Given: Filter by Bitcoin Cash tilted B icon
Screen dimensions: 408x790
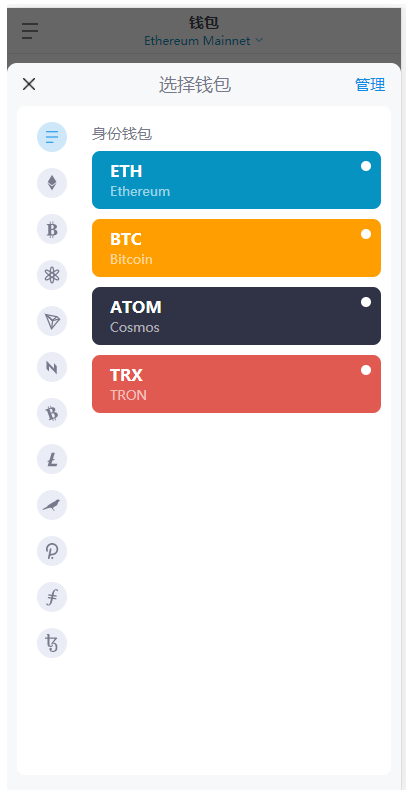Looking at the screenshot, I should pos(52,413).
